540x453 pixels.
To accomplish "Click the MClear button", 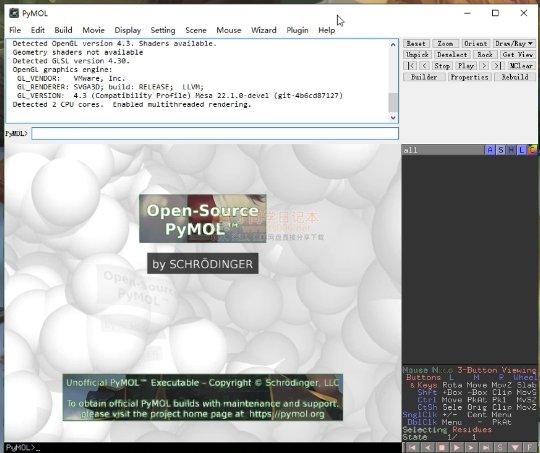I will pyautogui.click(x=520, y=65).
